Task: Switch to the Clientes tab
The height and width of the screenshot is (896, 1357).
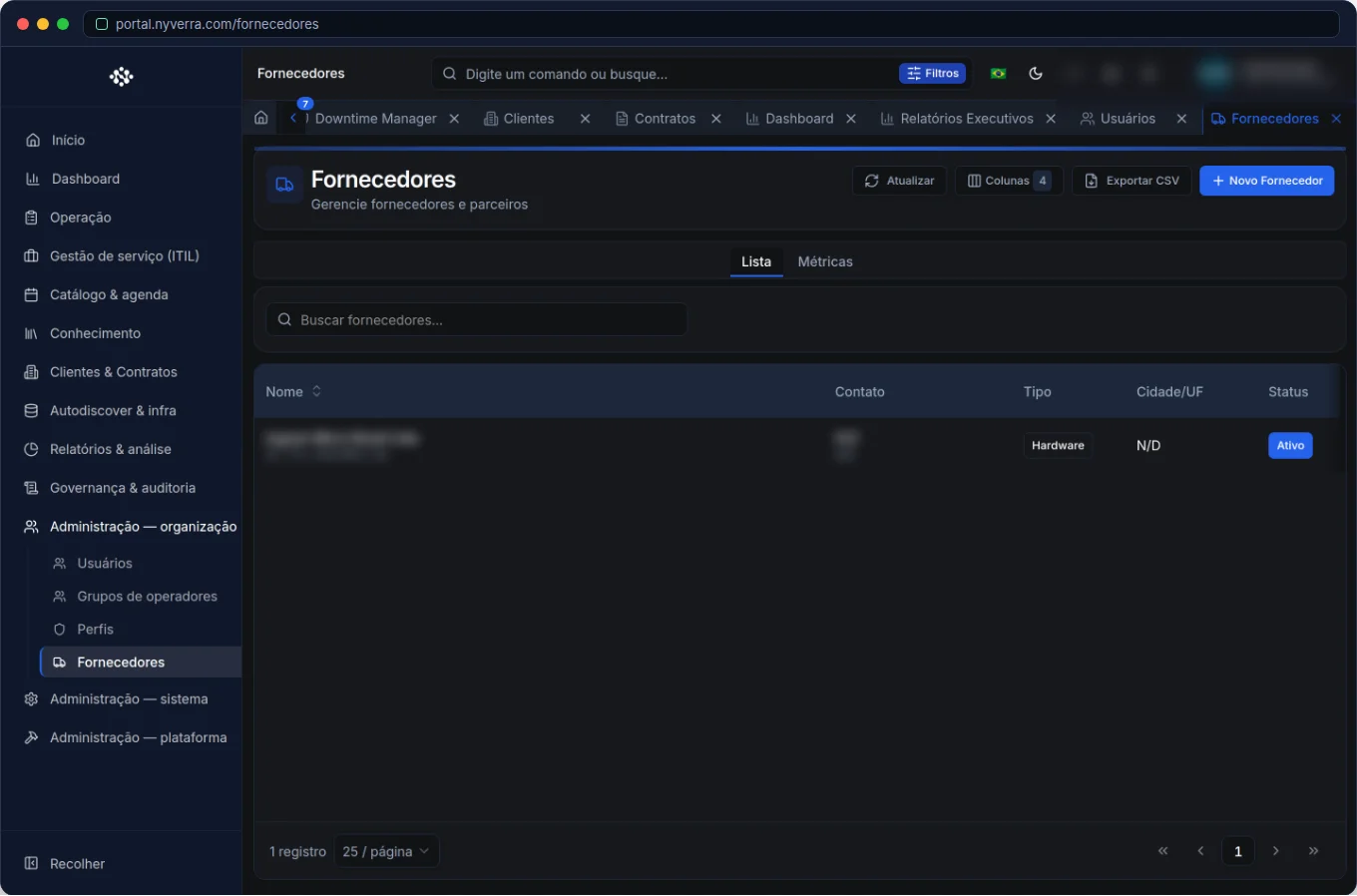Action: 519,119
